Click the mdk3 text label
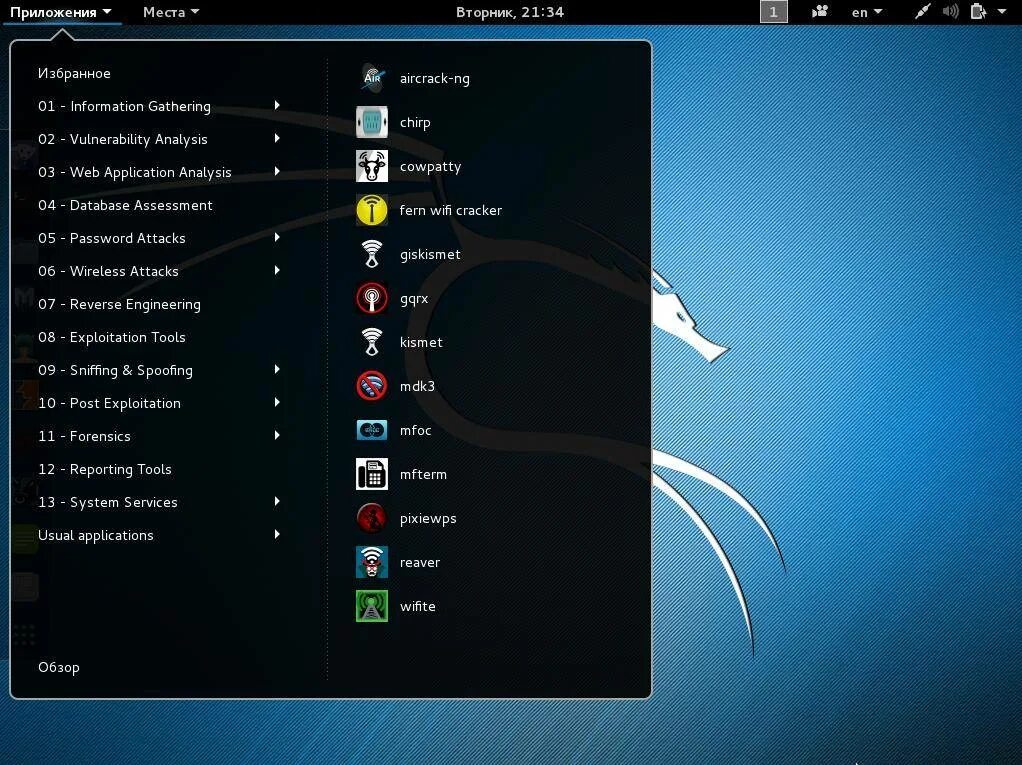The height and width of the screenshot is (765, 1022). click(417, 386)
